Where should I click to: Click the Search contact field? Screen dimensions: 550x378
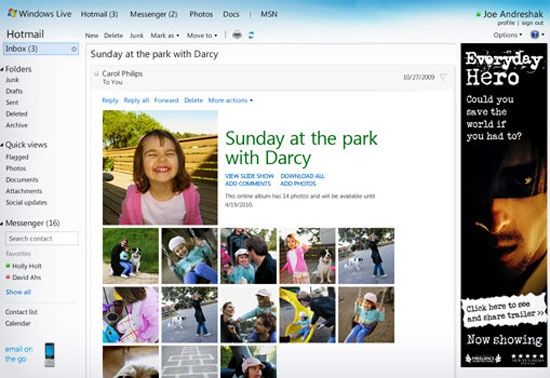click(42, 238)
